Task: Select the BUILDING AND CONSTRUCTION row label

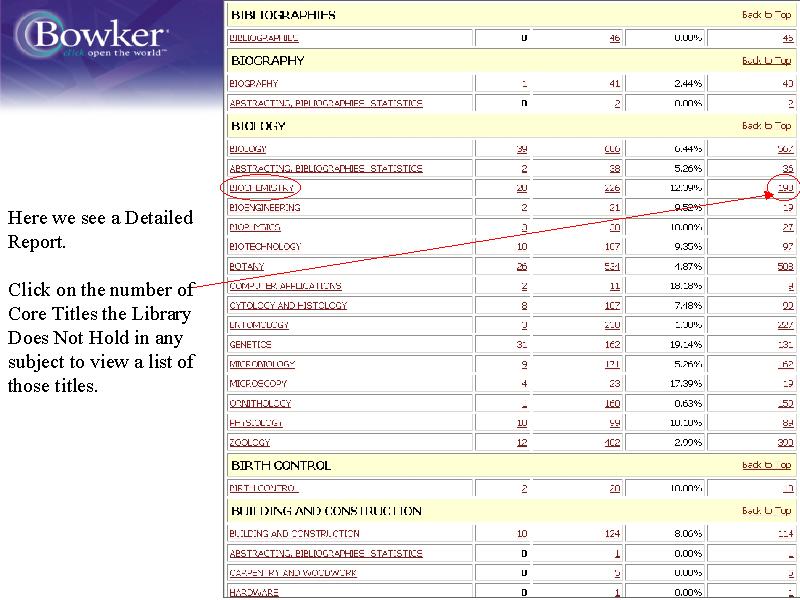Action: tap(294, 534)
